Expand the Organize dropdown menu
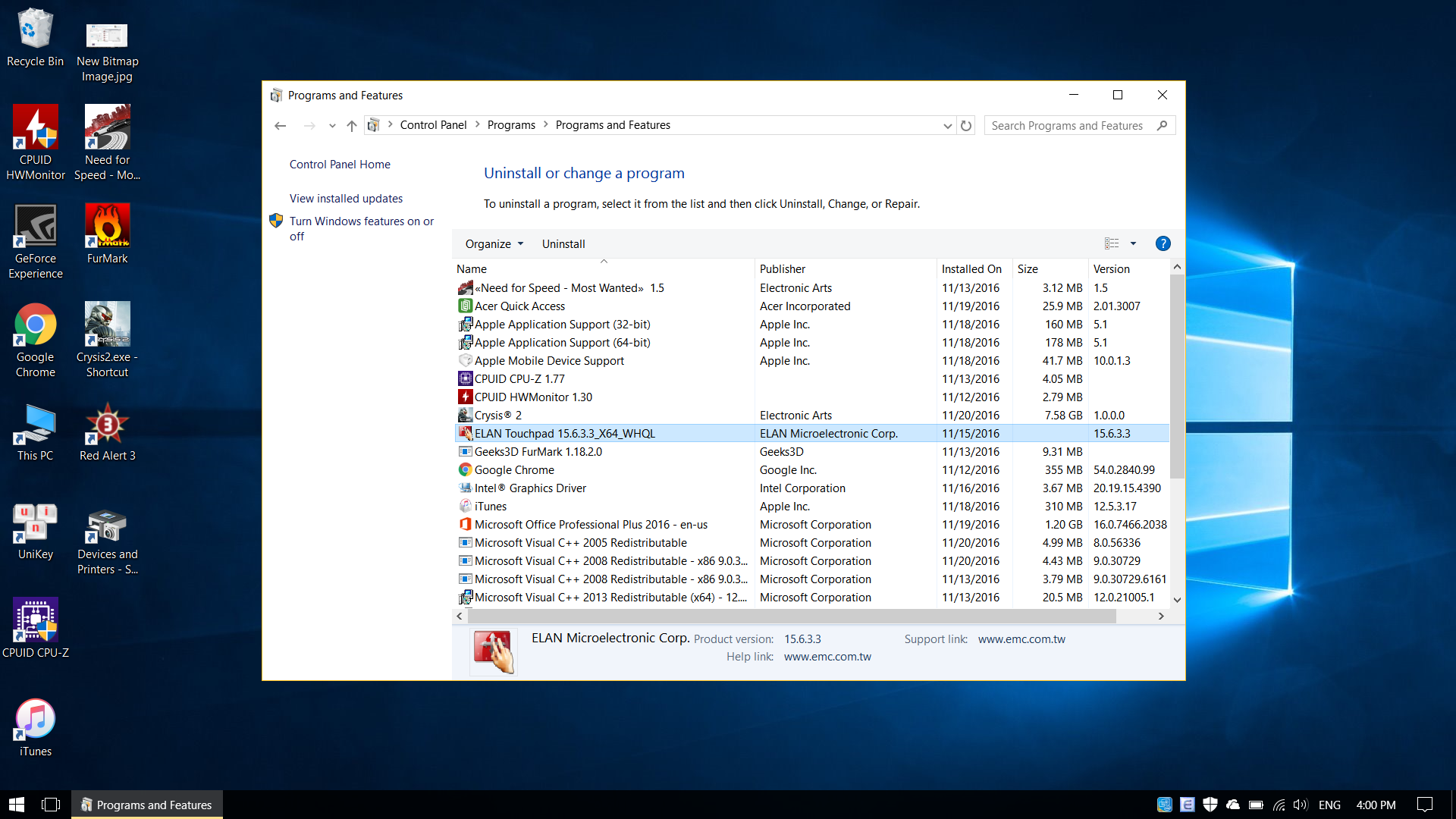1456x819 pixels. pos(494,243)
